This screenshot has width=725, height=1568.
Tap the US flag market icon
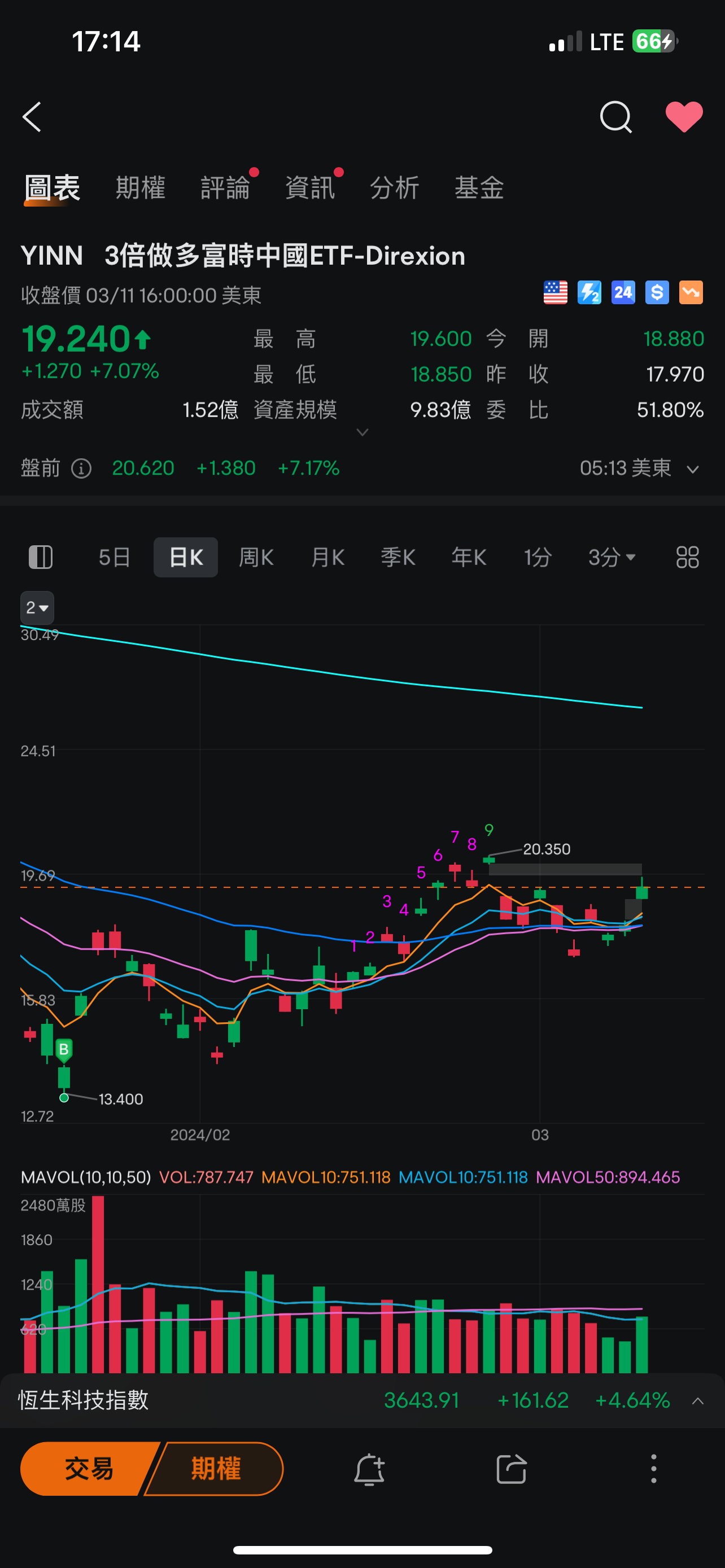coord(555,293)
